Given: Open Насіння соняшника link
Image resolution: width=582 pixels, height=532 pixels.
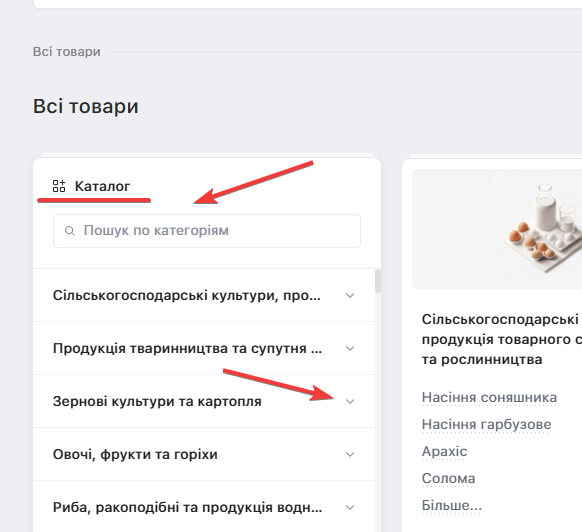Looking at the screenshot, I should (x=489, y=397).
